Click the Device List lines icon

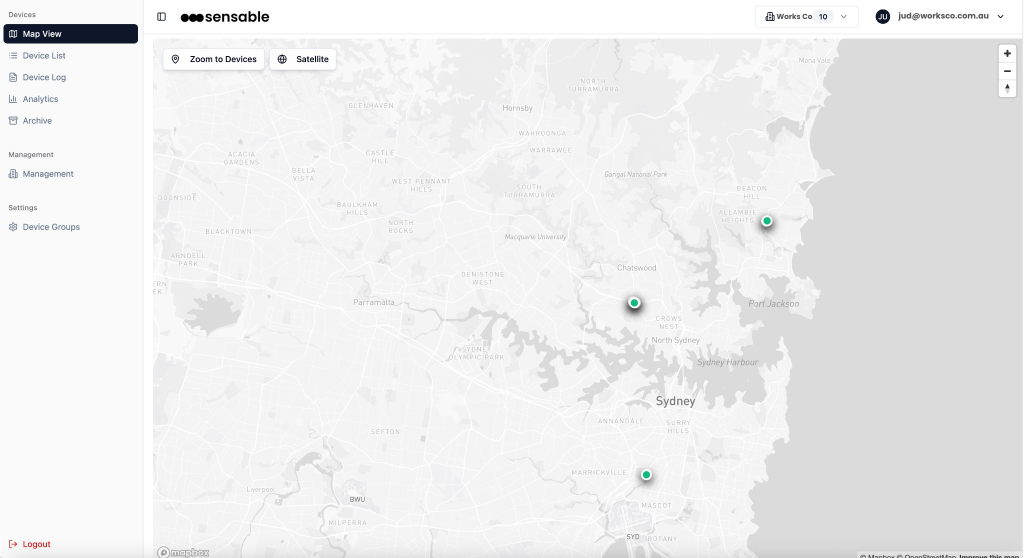[13, 56]
